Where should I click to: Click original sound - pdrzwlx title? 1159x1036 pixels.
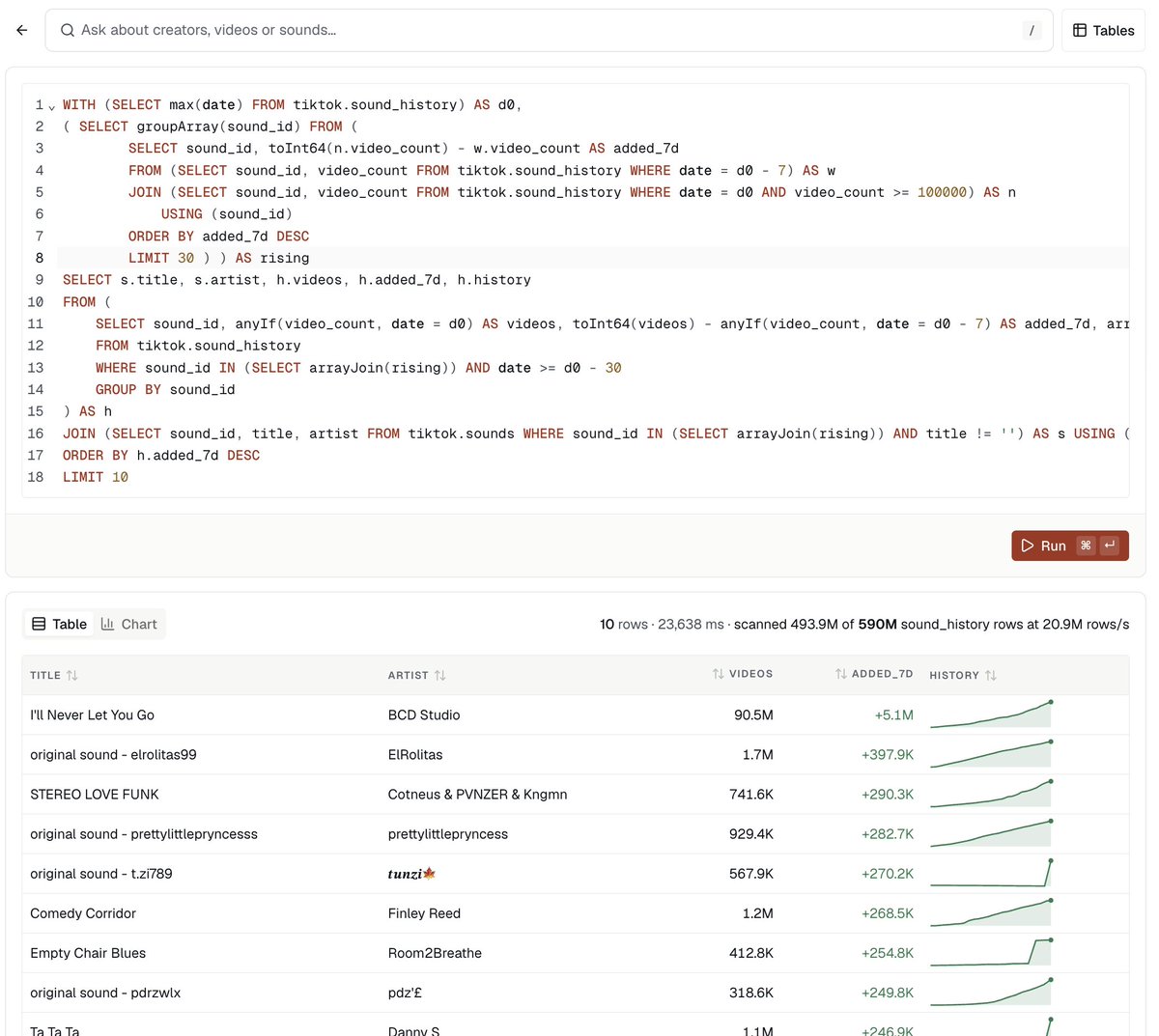[105, 992]
